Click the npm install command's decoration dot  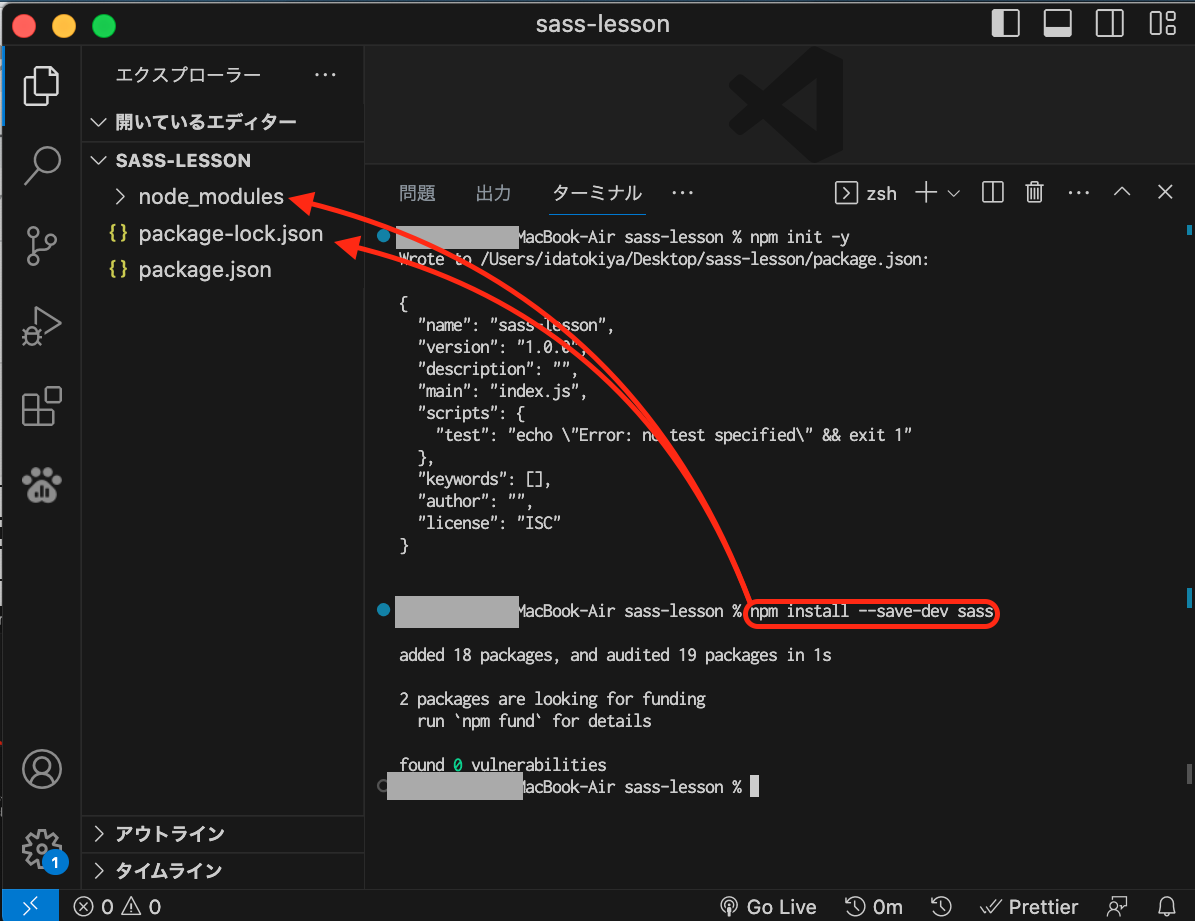point(383,609)
